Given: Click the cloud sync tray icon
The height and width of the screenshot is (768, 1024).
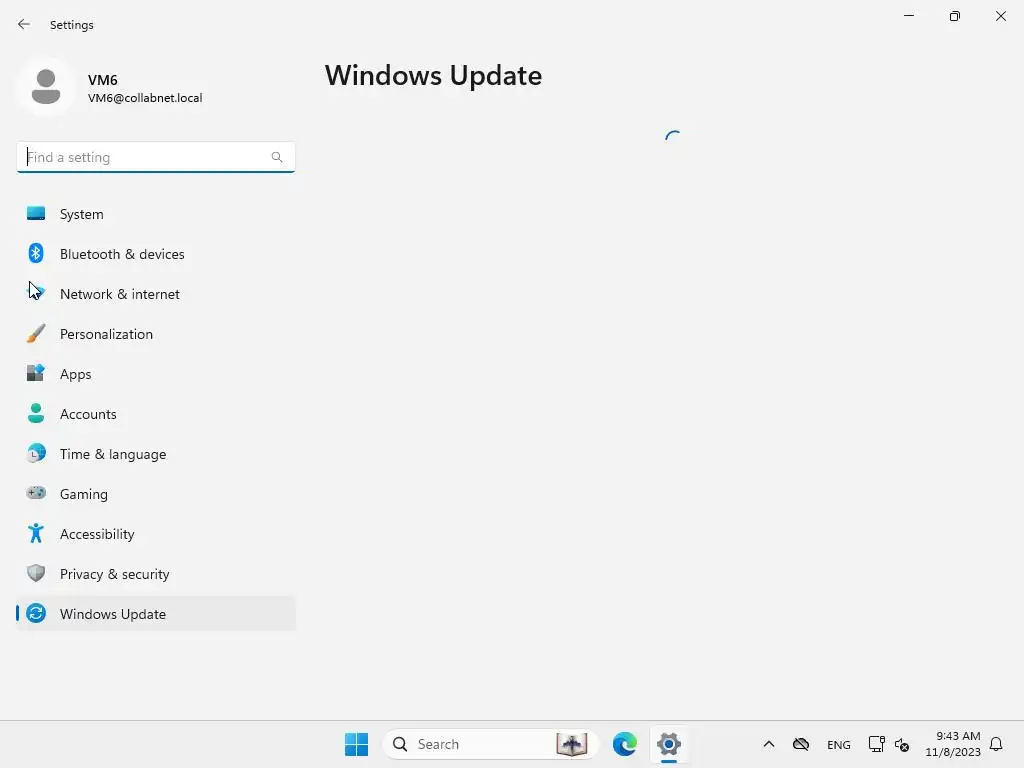Looking at the screenshot, I should pos(801,744).
